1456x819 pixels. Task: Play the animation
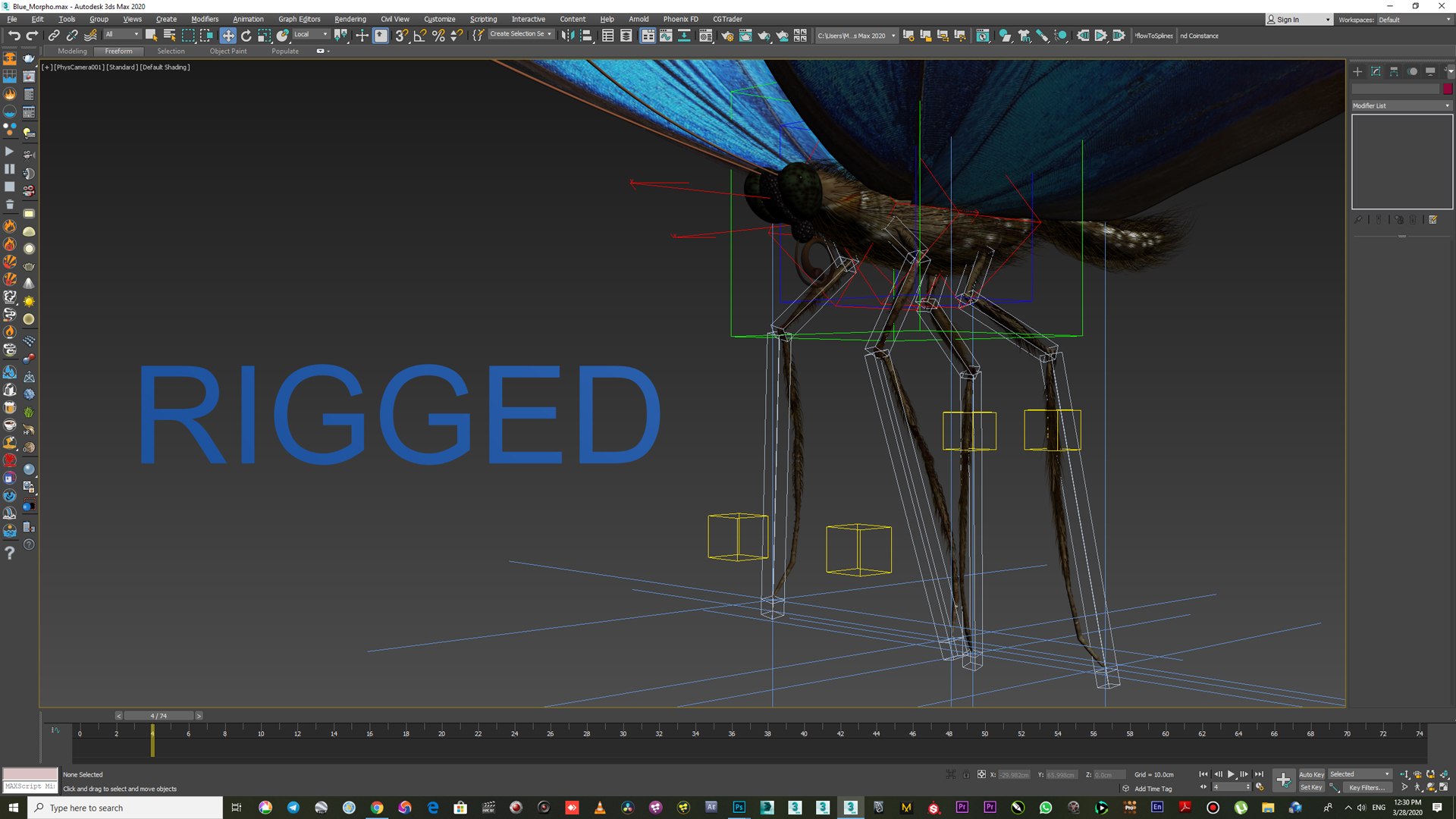(x=1231, y=774)
